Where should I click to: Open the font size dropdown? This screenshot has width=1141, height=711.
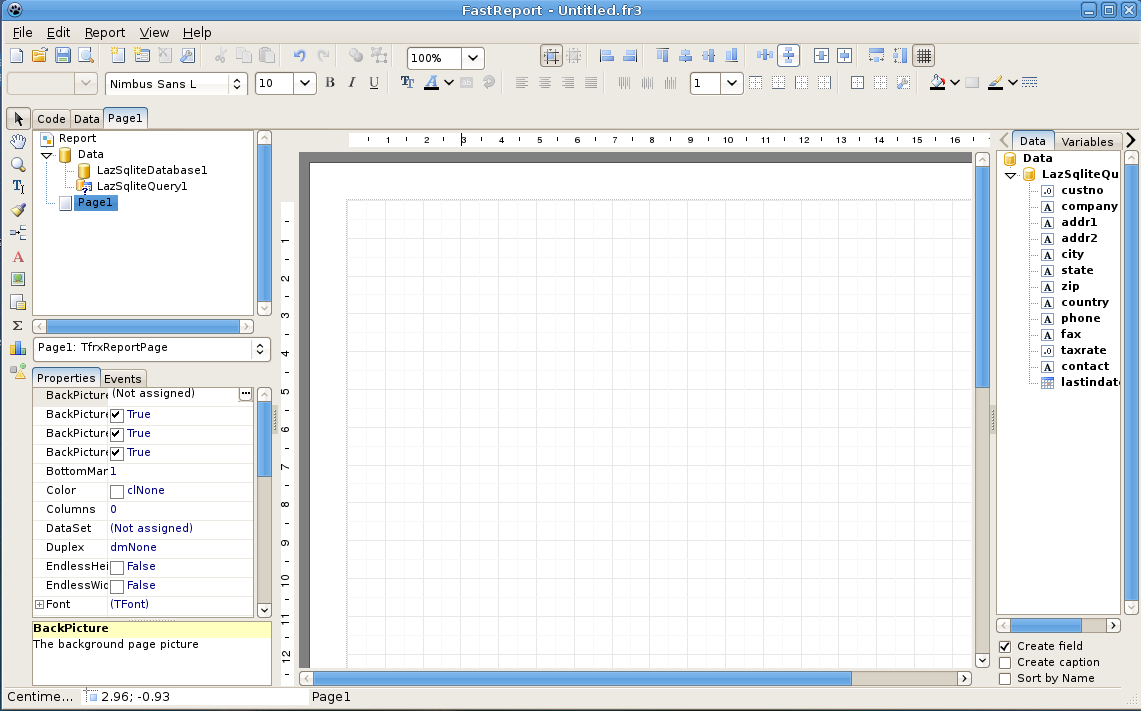tap(307, 83)
